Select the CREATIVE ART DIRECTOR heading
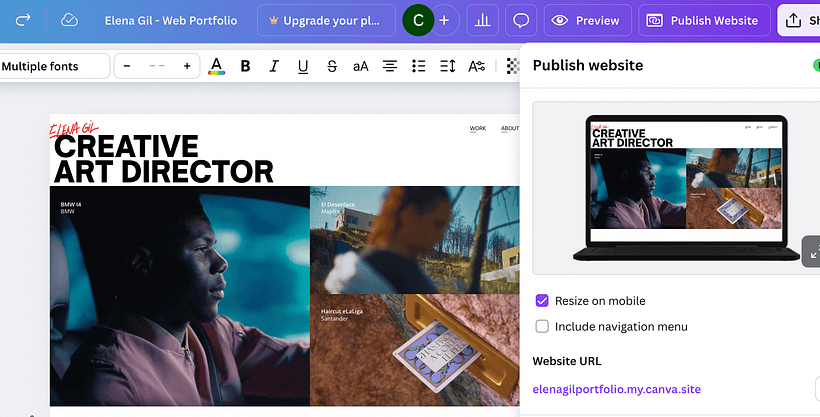The height and width of the screenshot is (417, 820). [163, 159]
